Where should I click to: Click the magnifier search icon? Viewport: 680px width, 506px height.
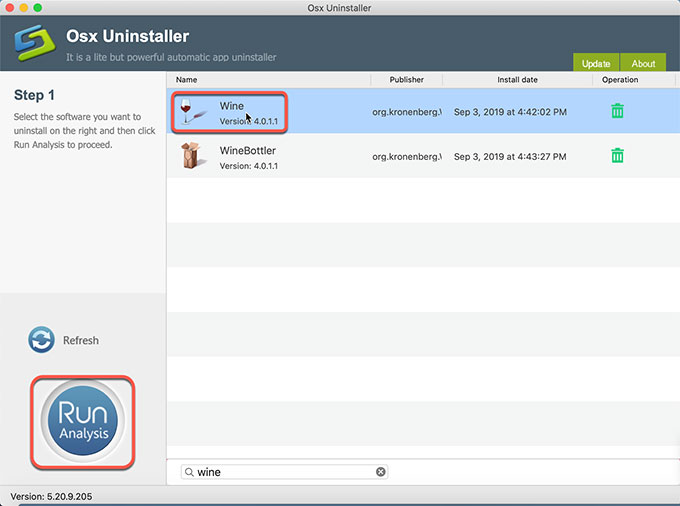pos(189,472)
